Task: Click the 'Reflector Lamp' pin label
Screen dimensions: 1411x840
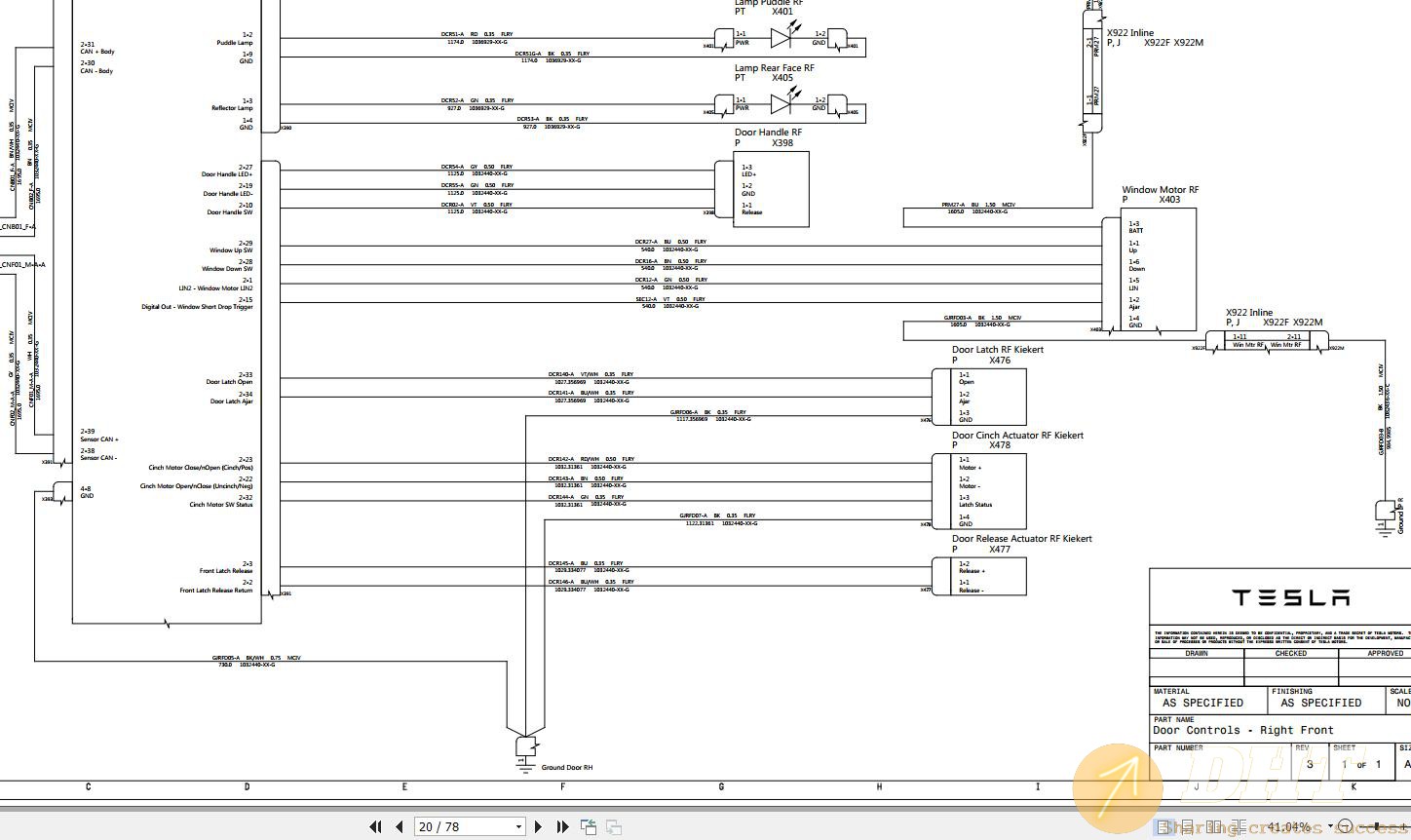Action: [x=232, y=108]
